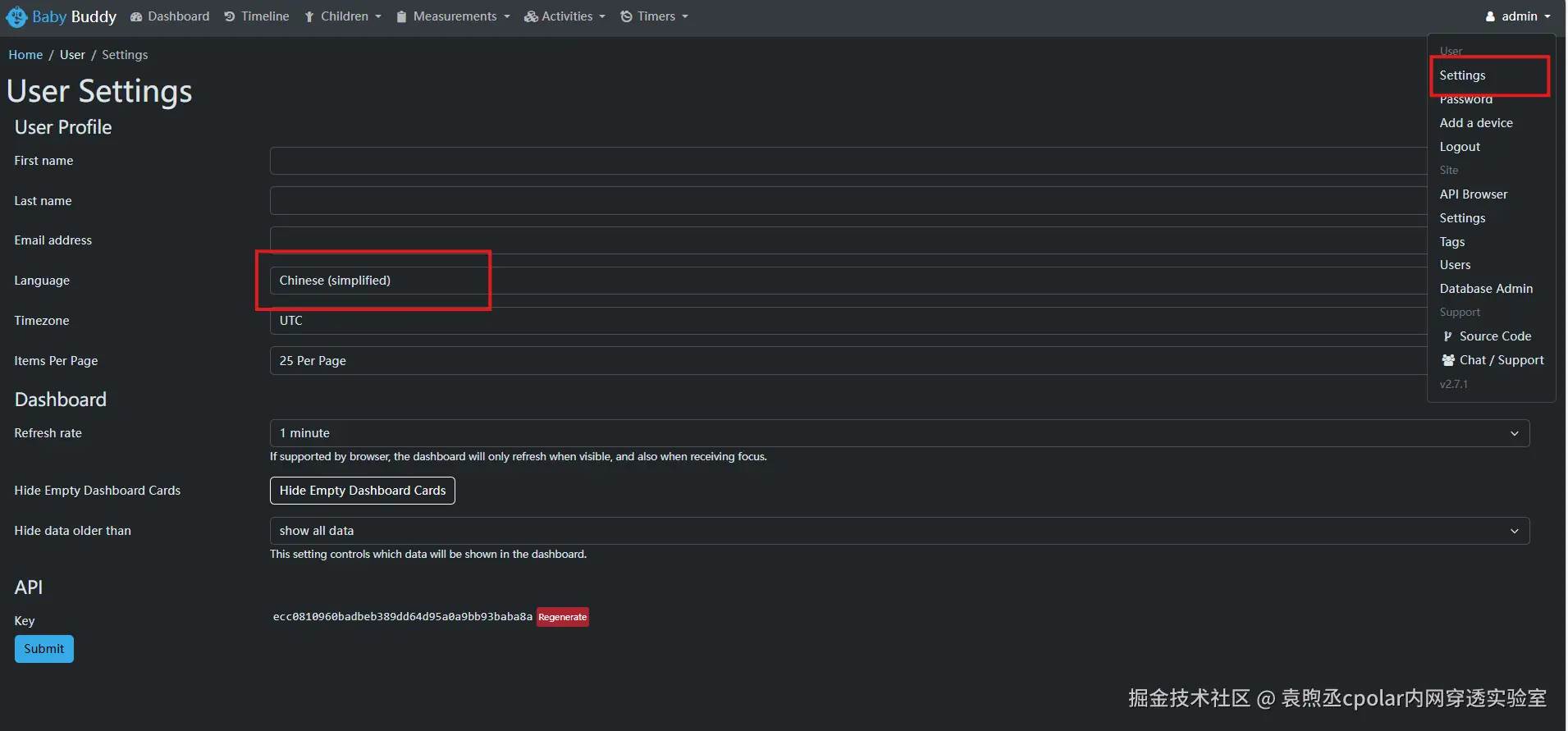The image size is (1568, 731).
Task: Go to Dashboard in the navbar
Action: 170,16
